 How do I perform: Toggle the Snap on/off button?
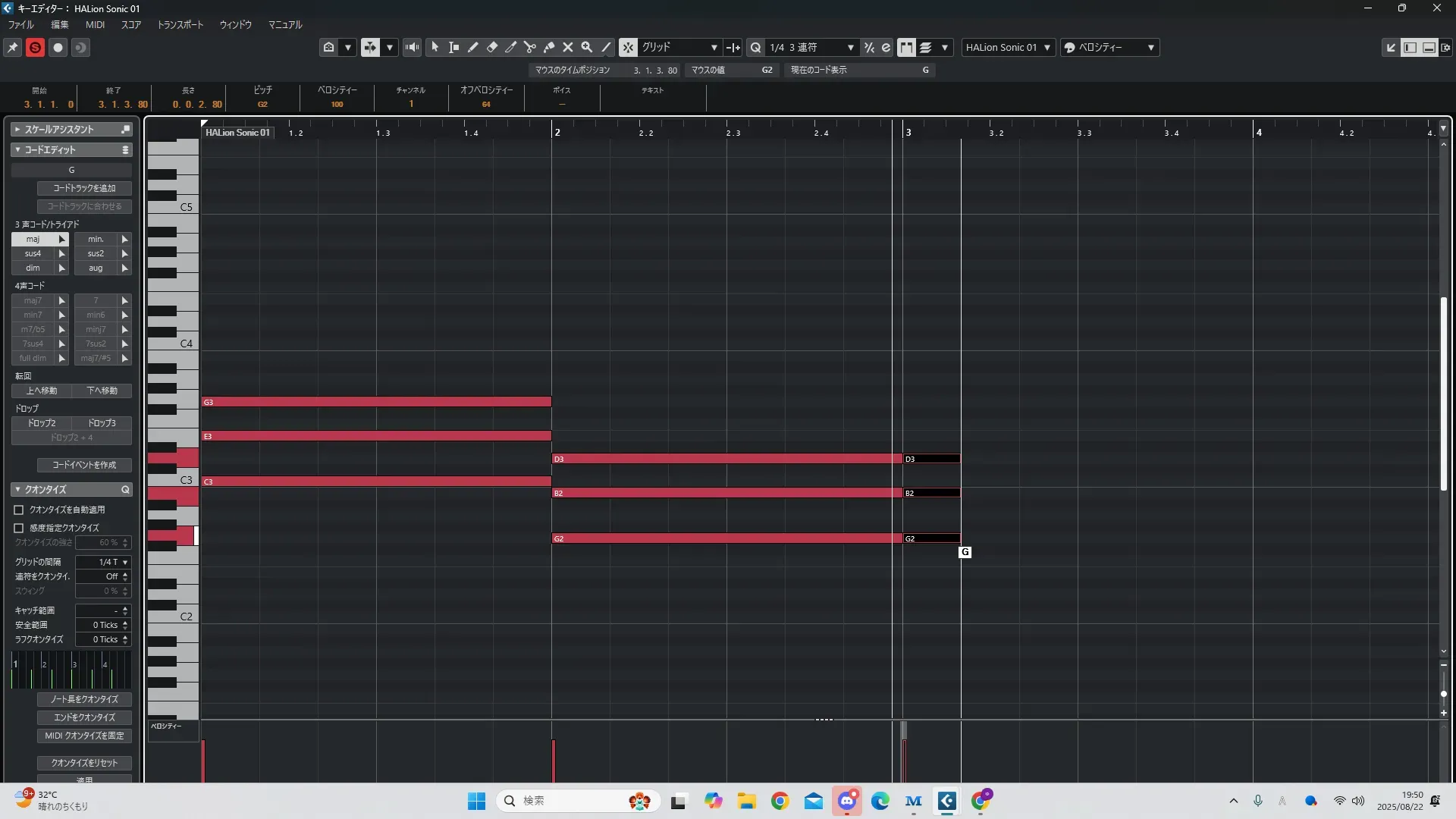[x=628, y=47]
